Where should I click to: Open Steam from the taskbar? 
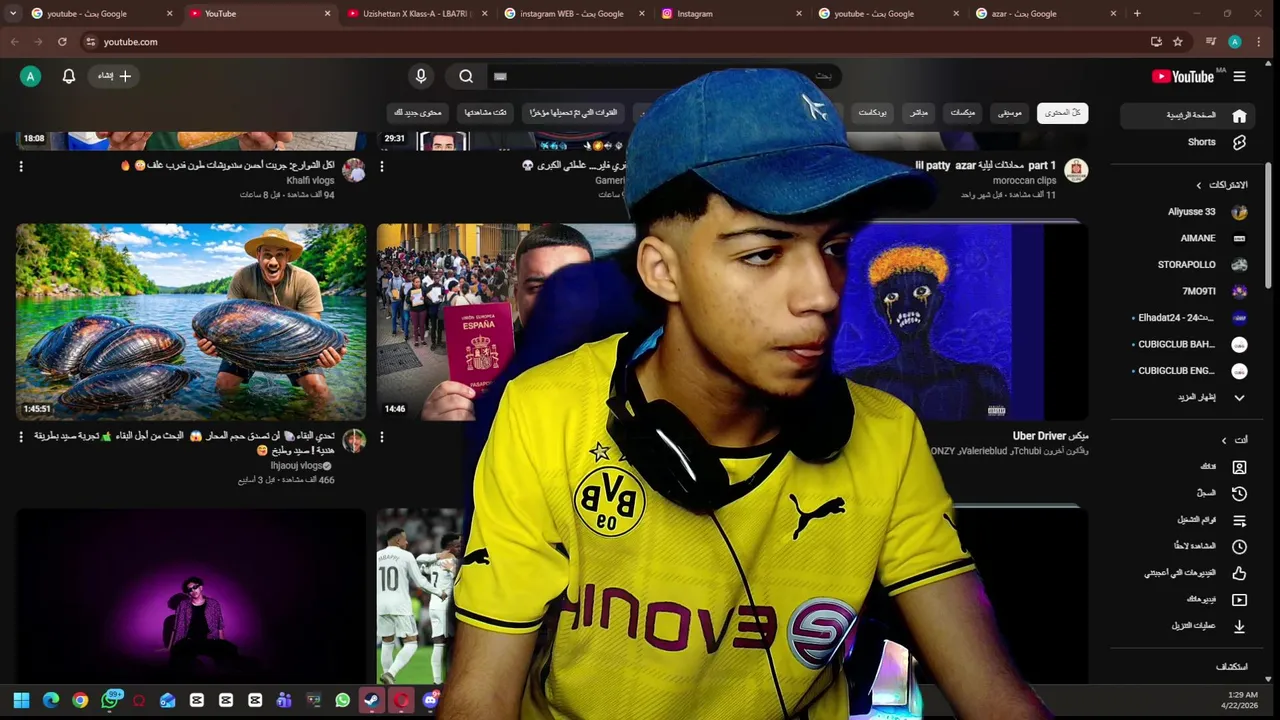(x=371, y=701)
